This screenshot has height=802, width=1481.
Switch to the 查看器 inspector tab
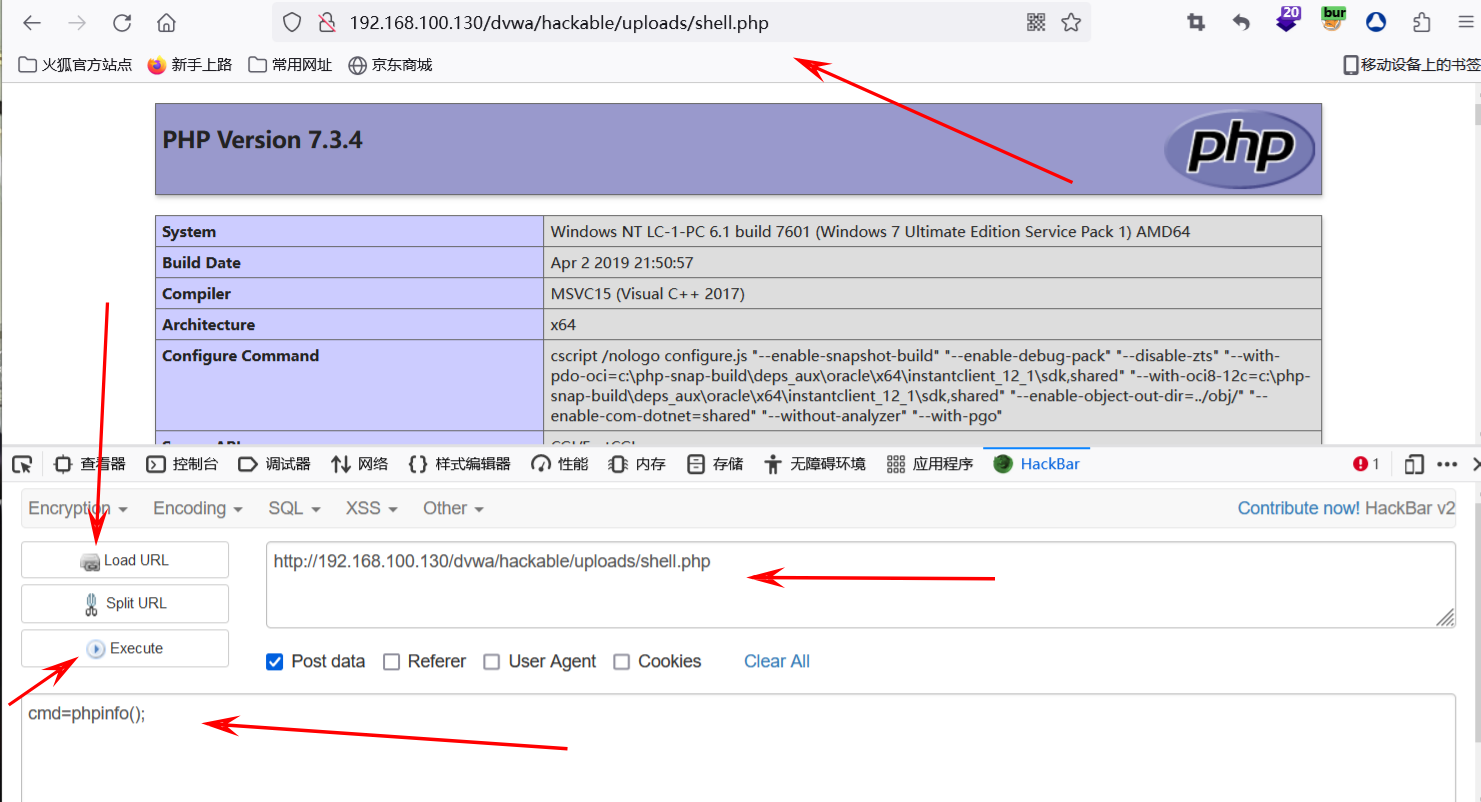[90, 464]
